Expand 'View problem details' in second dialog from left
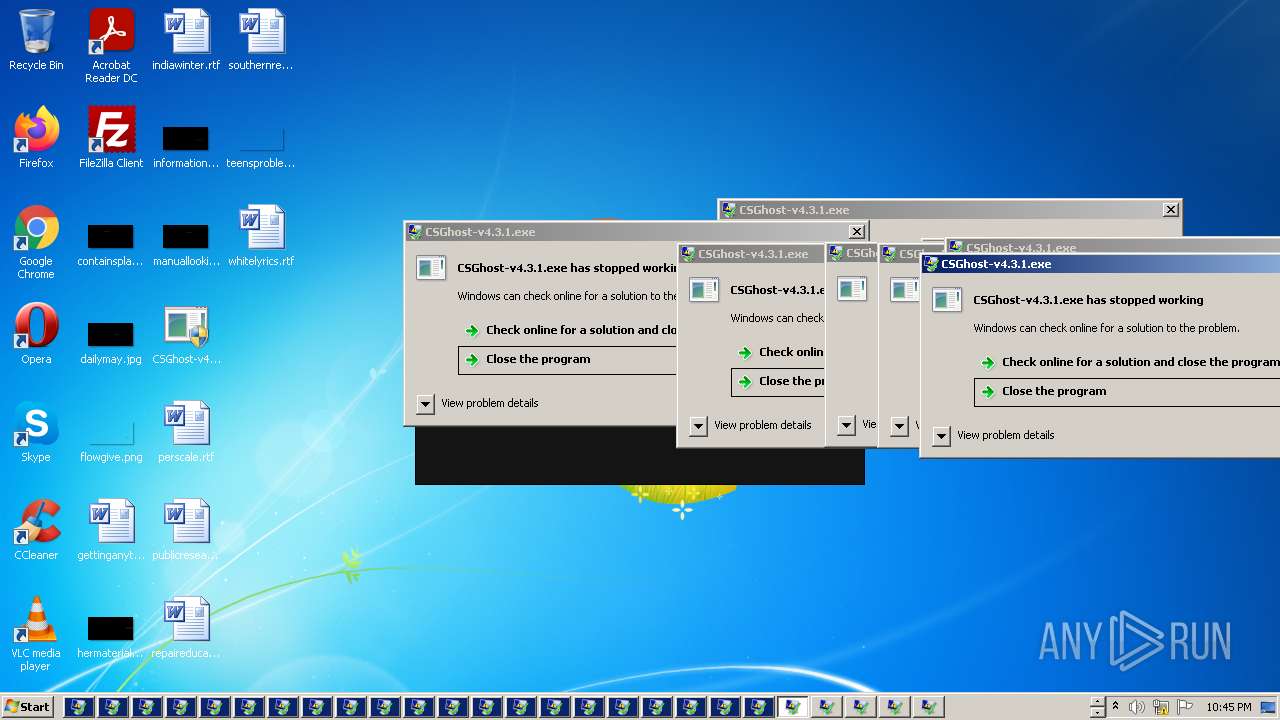This screenshot has width=1280, height=720. click(698, 426)
